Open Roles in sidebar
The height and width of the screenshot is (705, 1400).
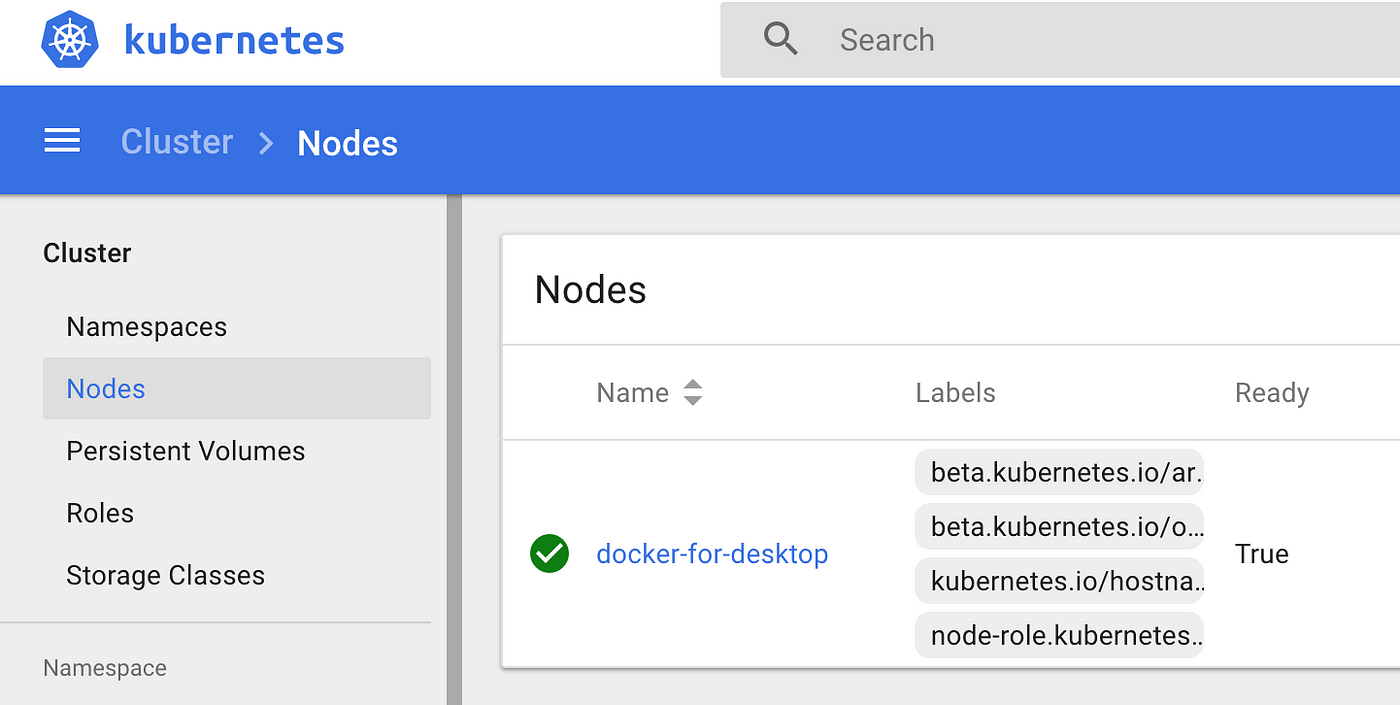pos(100,513)
